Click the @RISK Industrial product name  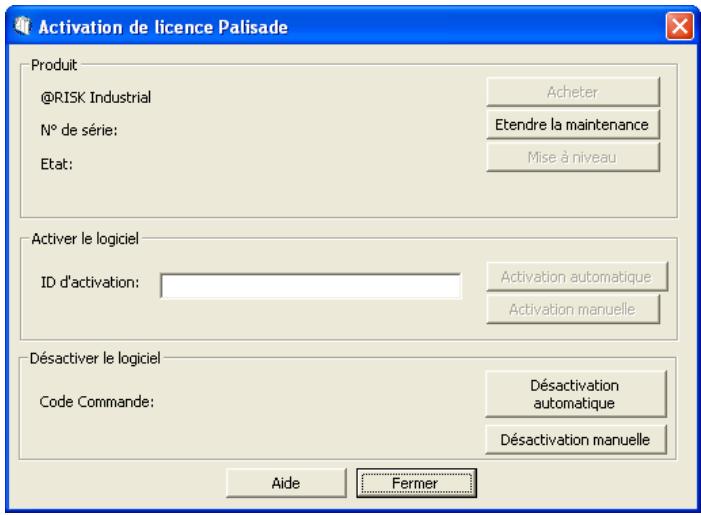tap(96, 97)
